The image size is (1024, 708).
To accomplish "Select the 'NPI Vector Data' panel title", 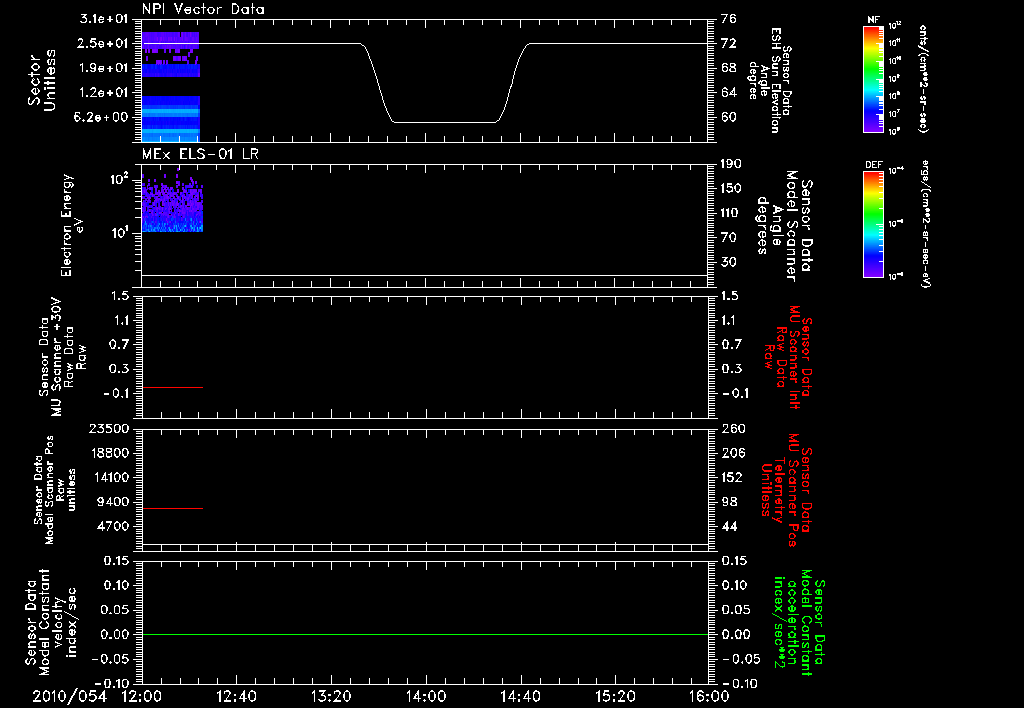I will pyautogui.click(x=203, y=9).
